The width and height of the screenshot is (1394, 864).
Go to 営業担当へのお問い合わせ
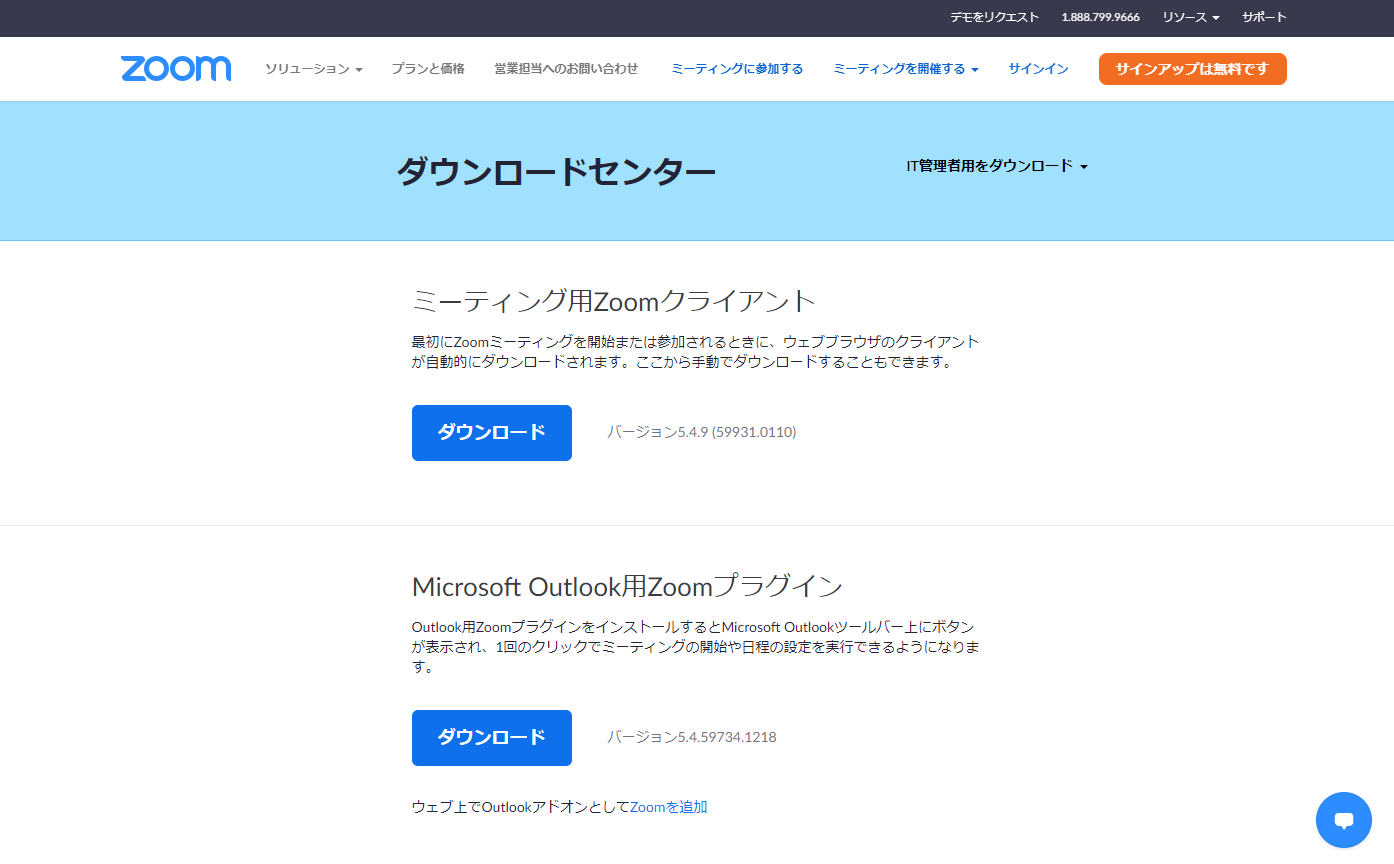pos(566,69)
